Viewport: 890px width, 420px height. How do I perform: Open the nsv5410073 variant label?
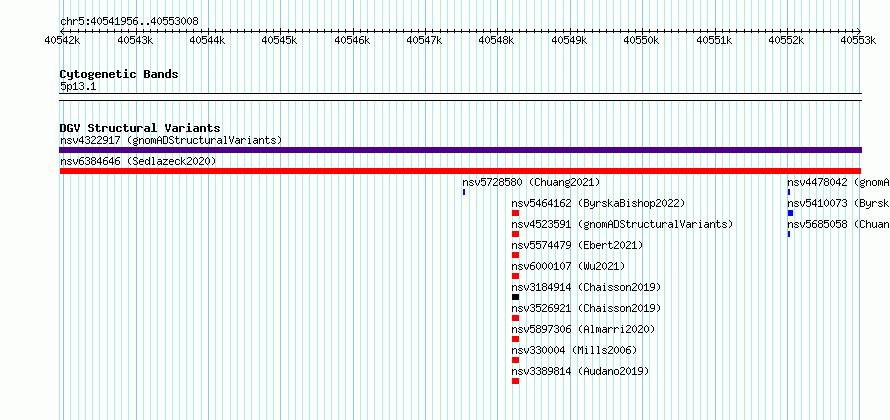[x=838, y=203]
